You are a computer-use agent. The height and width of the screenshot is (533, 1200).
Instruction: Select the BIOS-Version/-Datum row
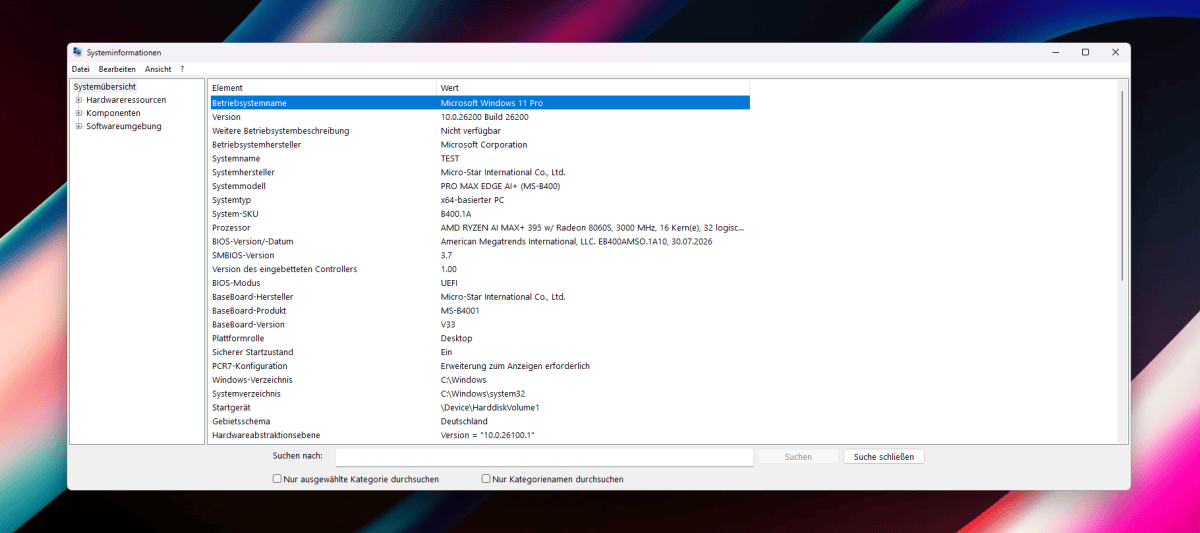[479, 241]
